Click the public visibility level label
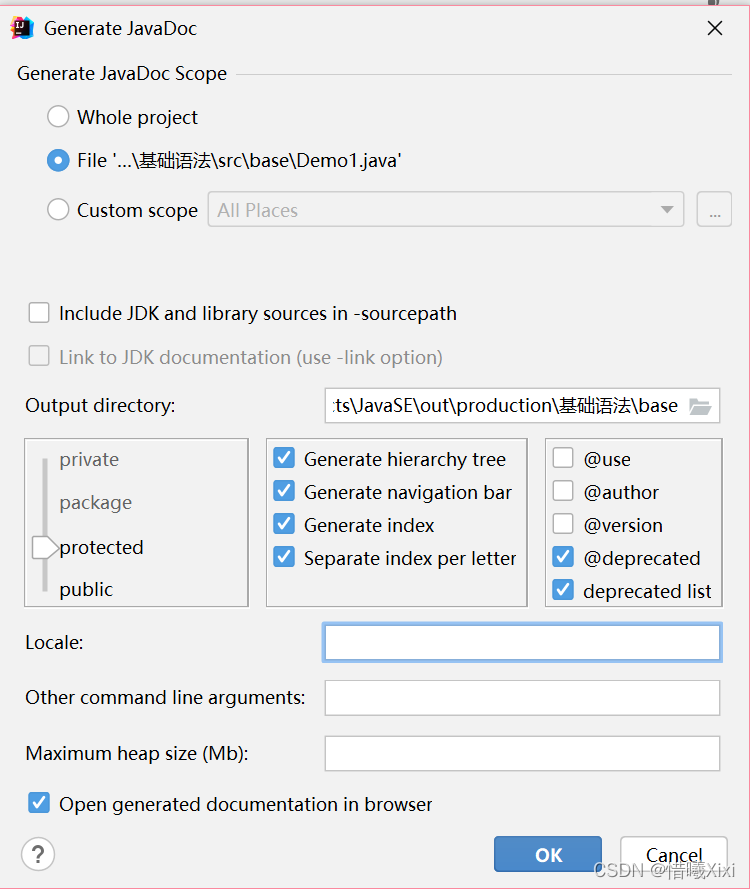Image resolution: width=750 pixels, height=889 pixels. click(86, 589)
